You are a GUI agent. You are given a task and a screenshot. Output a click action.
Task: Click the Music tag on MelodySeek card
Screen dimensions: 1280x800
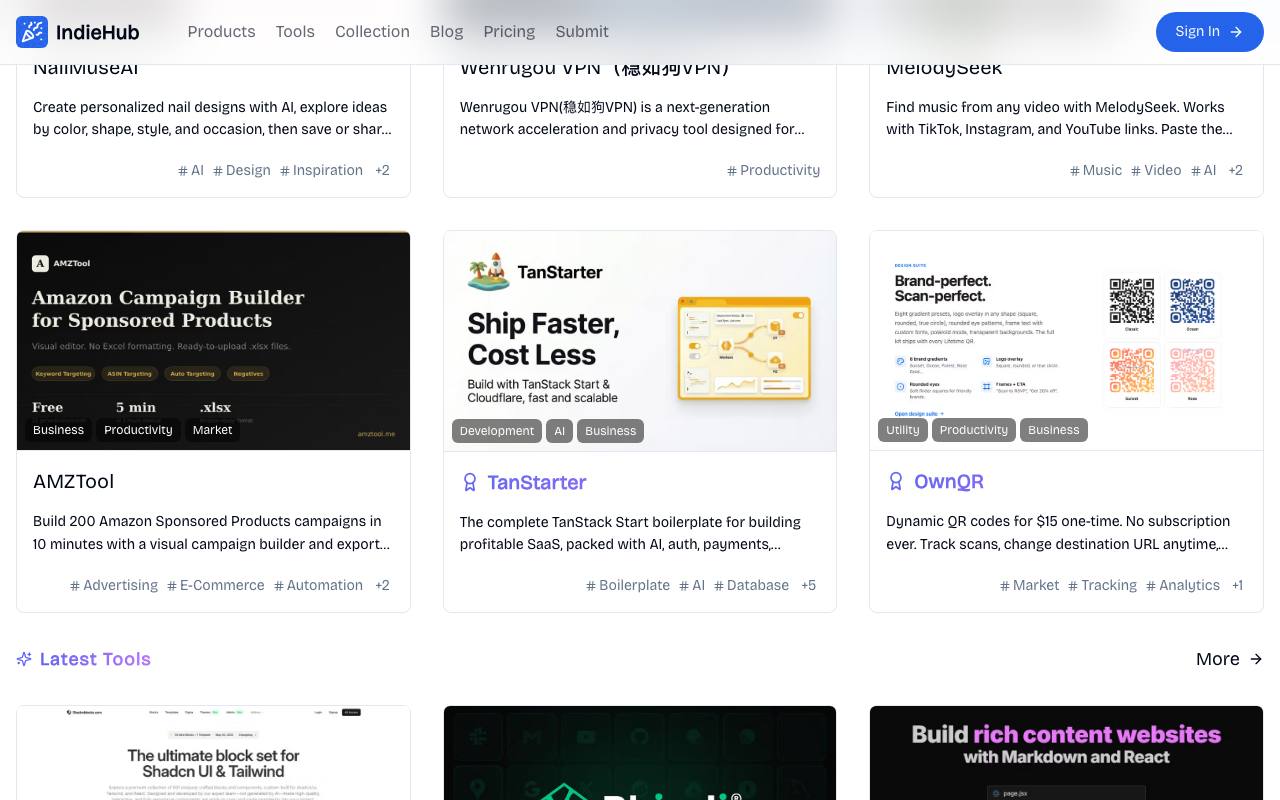pyautogui.click(x=1096, y=170)
